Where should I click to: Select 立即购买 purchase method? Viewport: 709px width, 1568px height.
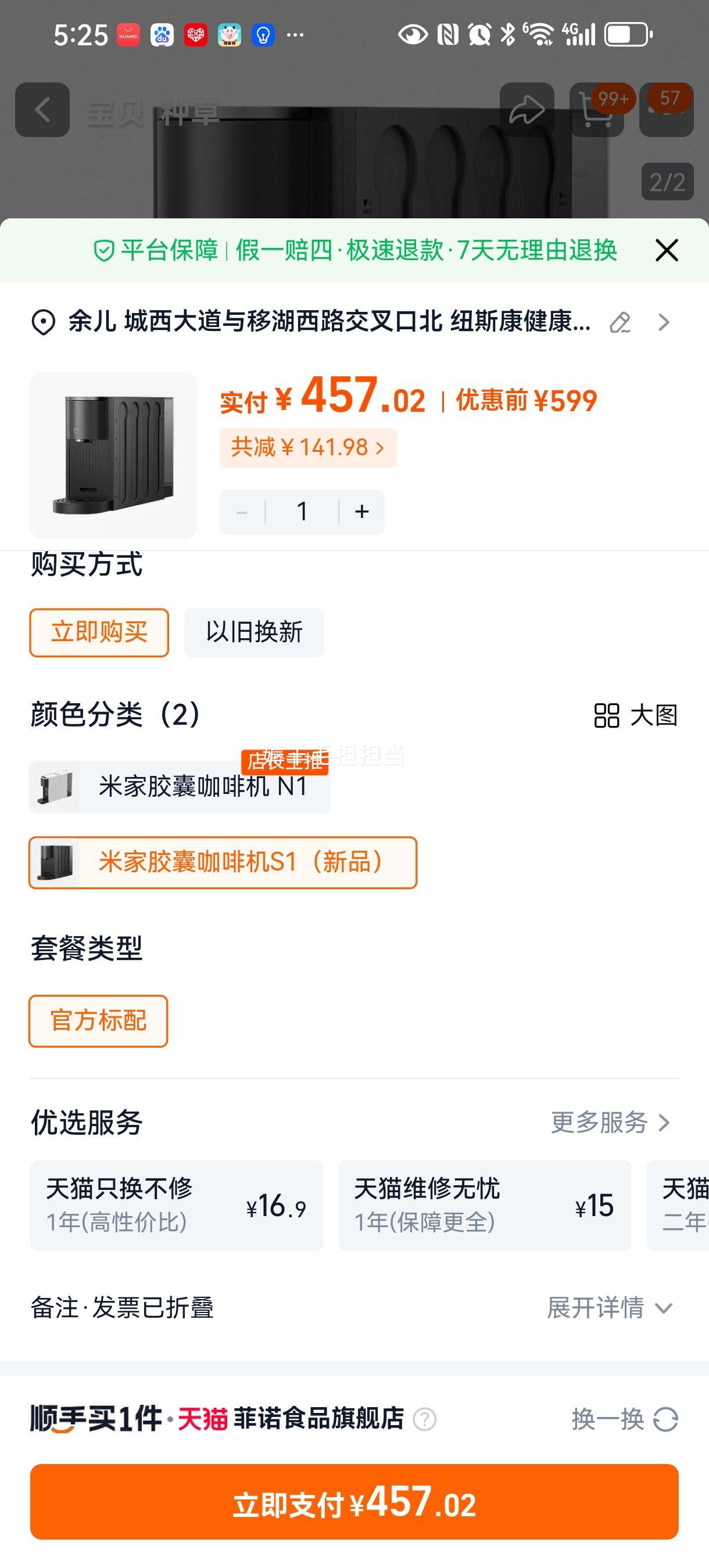click(99, 632)
